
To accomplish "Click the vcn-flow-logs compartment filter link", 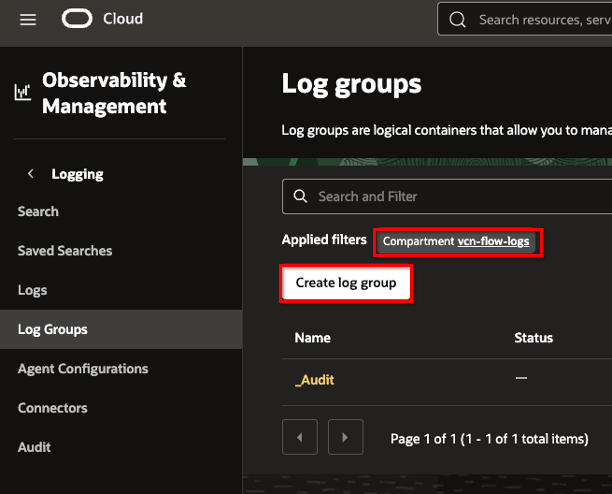I will [493, 242].
